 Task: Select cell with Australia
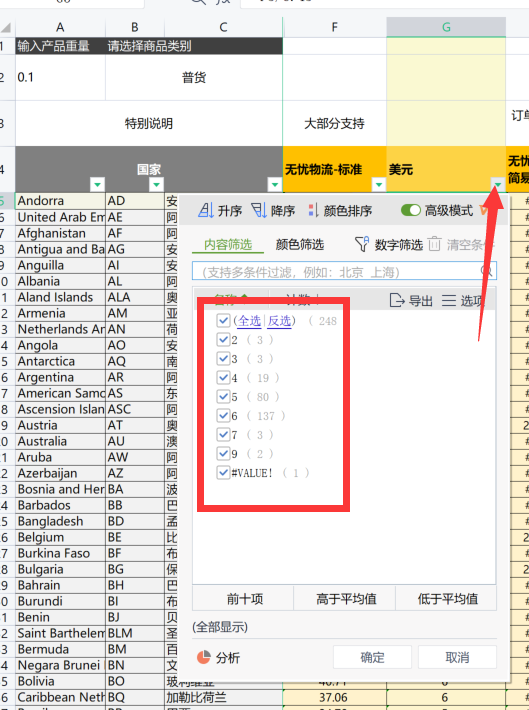pos(60,441)
